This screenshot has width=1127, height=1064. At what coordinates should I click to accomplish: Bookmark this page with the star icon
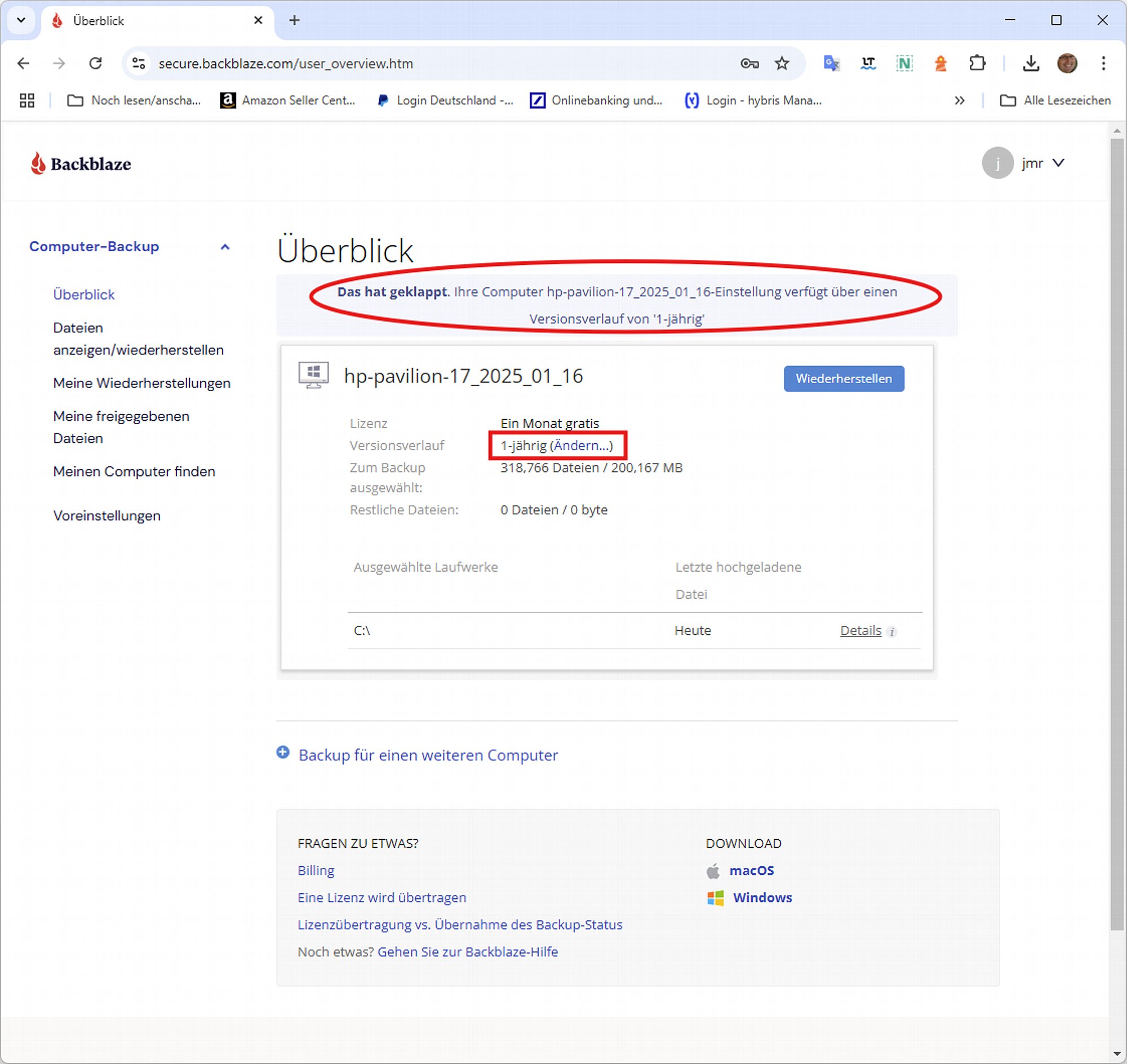click(782, 64)
